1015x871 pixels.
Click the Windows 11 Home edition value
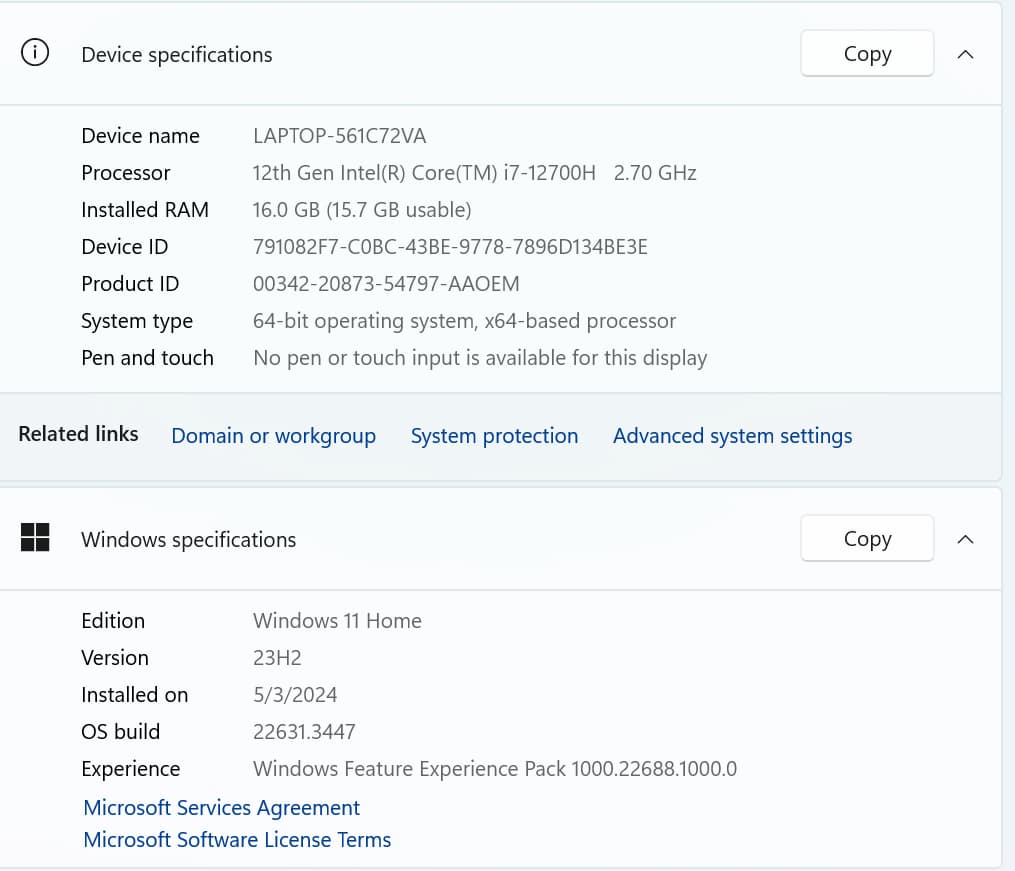337,621
